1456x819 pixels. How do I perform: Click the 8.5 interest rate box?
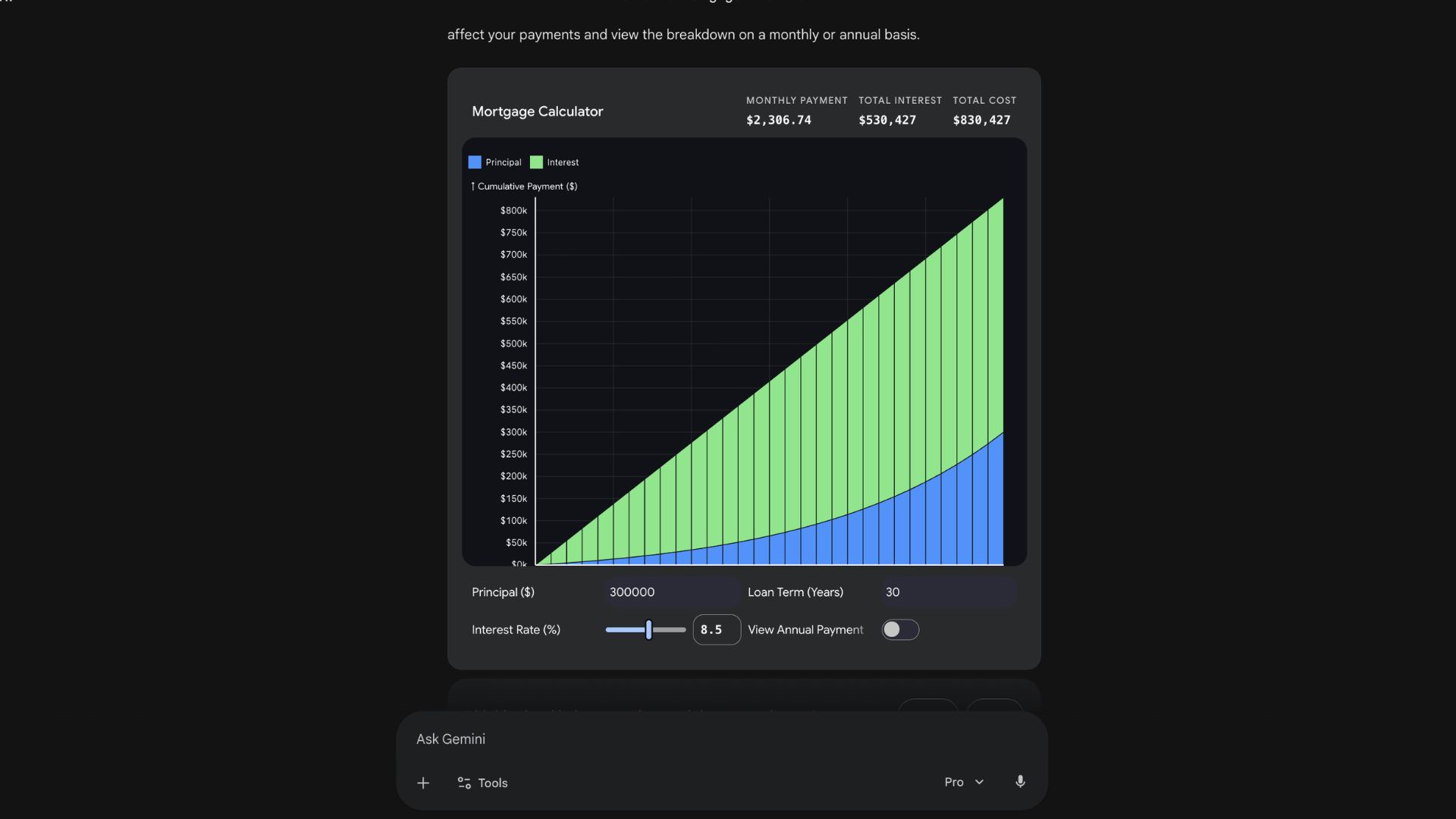pos(716,629)
